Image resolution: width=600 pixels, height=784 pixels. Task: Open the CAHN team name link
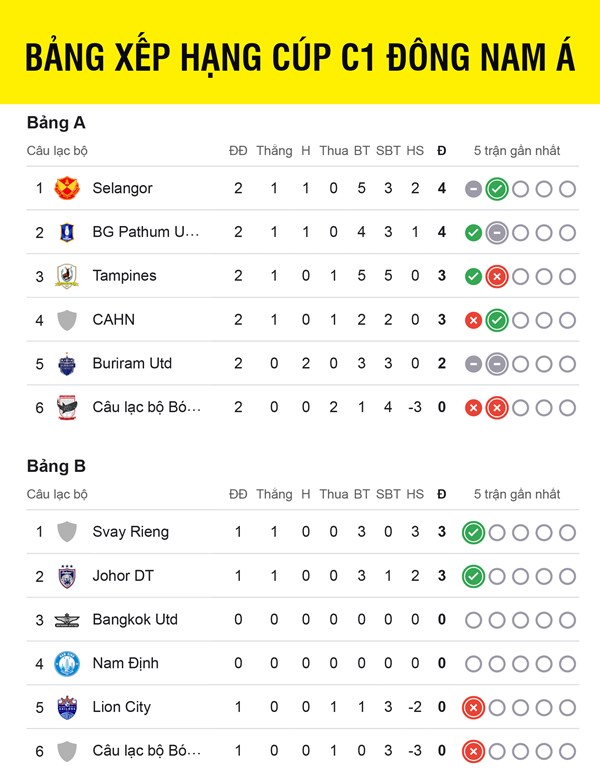[x=113, y=320]
